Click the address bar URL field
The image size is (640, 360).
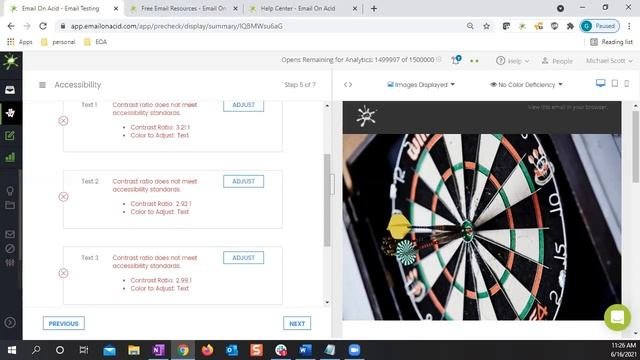click(x=261, y=26)
